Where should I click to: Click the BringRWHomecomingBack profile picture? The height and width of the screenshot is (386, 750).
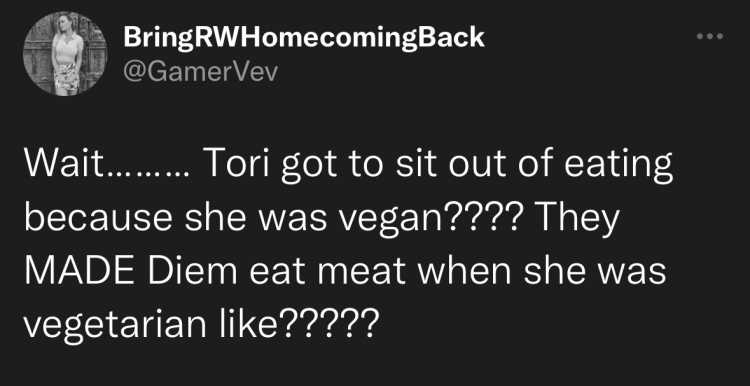[x=65, y=54]
